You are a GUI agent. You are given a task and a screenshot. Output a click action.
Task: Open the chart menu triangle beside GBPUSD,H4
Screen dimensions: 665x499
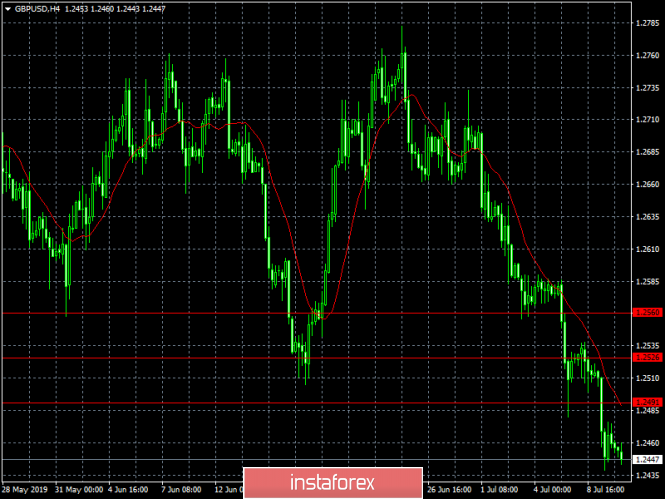pos(8,9)
